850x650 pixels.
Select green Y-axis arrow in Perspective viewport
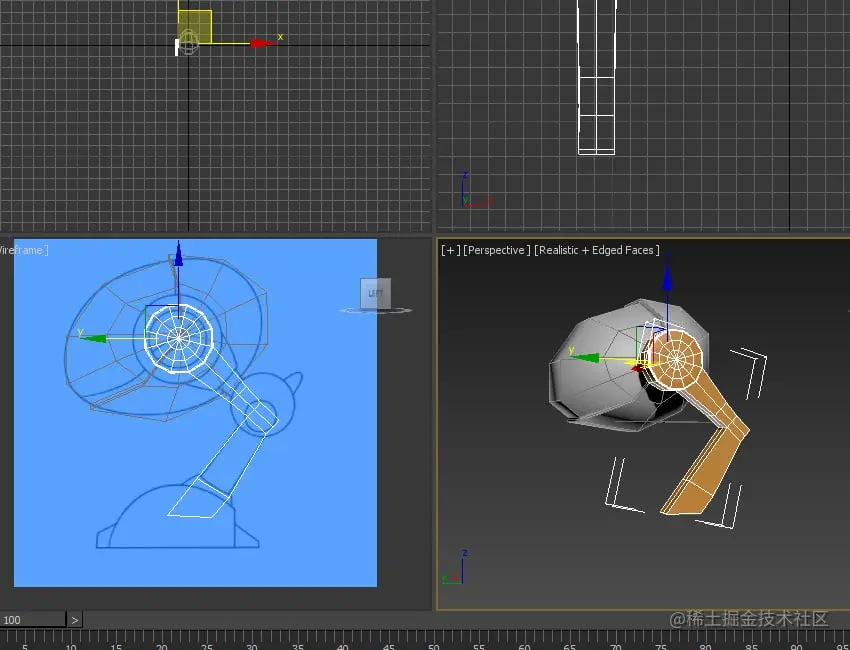point(585,358)
